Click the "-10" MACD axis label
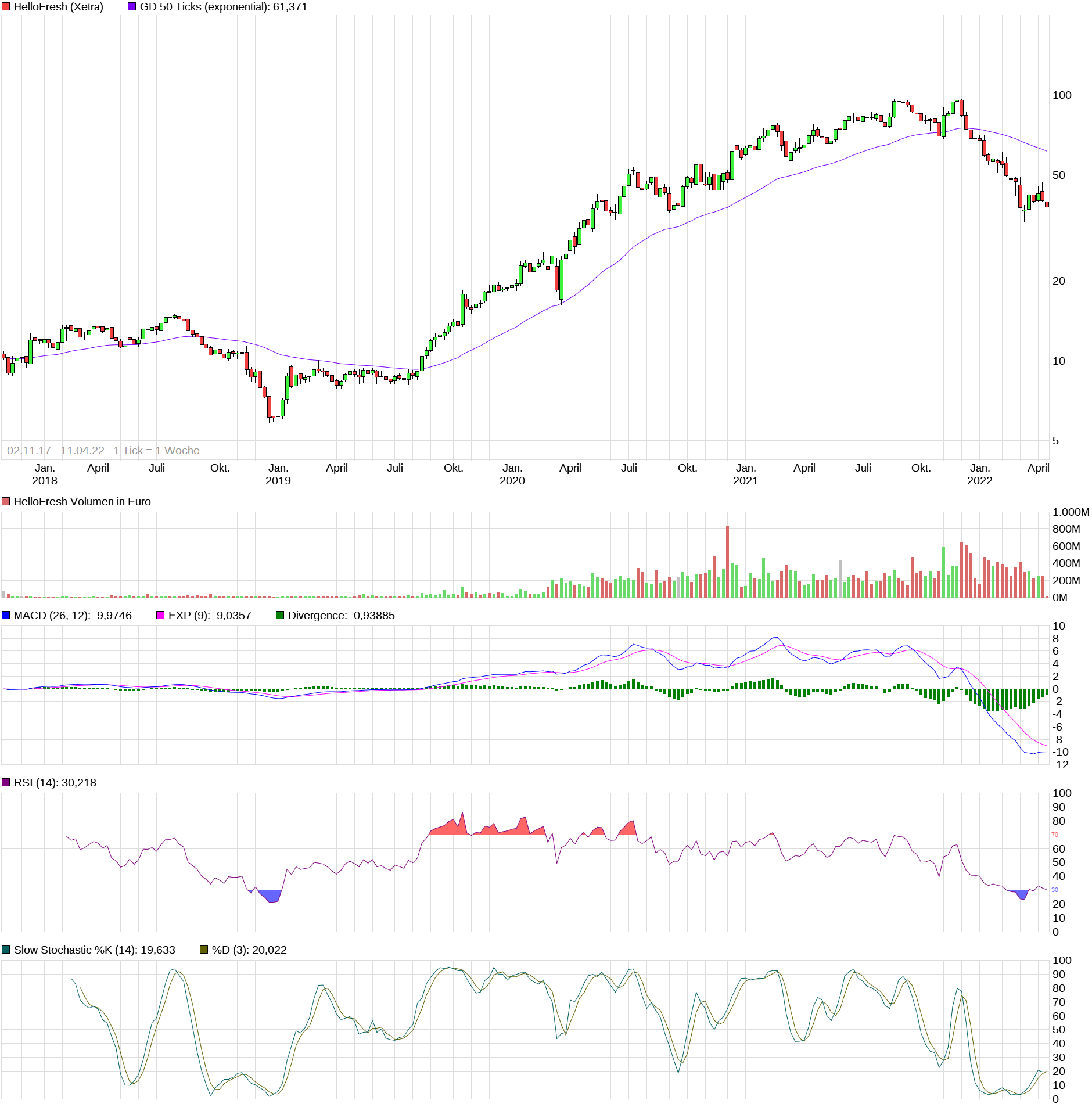This screenshot has width=1092, height=1111. tap(1061, 752)
